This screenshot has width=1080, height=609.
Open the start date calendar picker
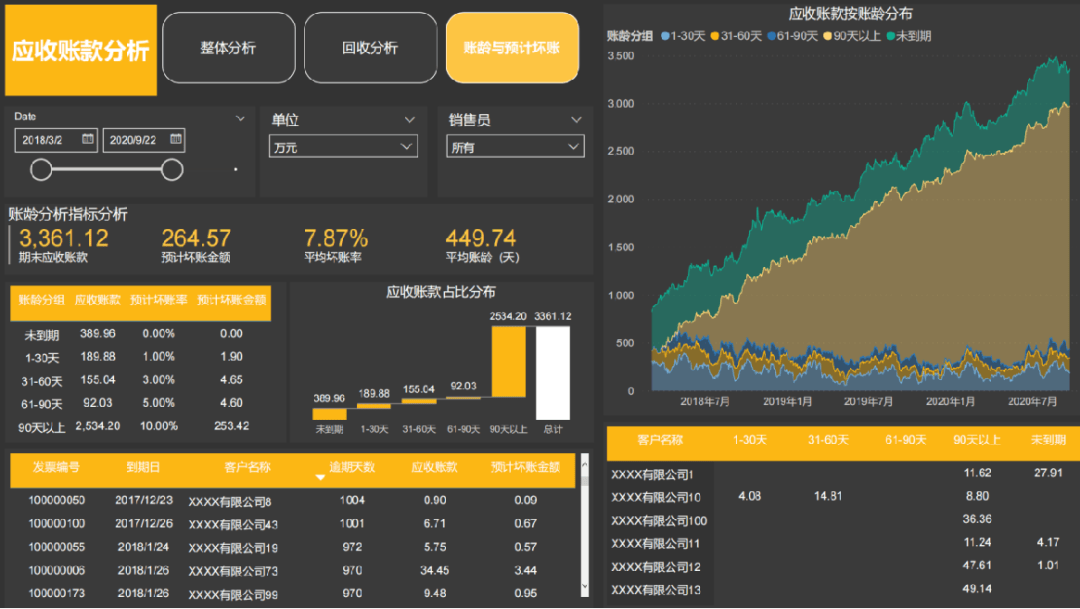pos(88,140)
